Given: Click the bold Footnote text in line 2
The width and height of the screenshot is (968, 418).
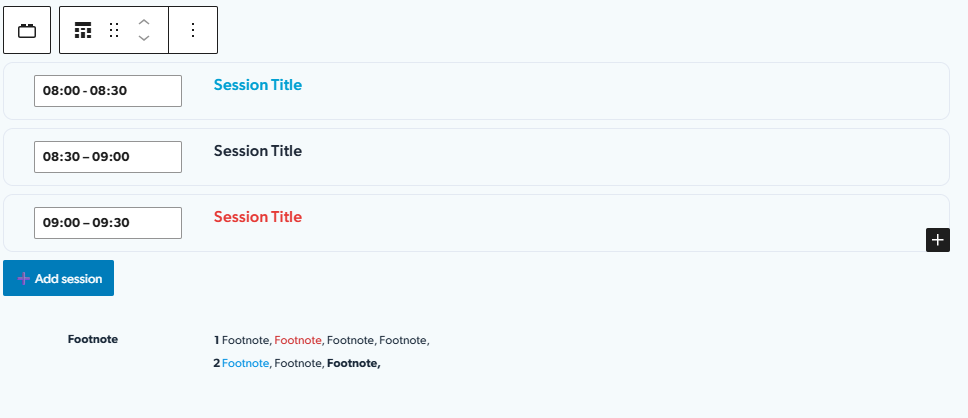Looking at the screenshot, I should 352,363.
